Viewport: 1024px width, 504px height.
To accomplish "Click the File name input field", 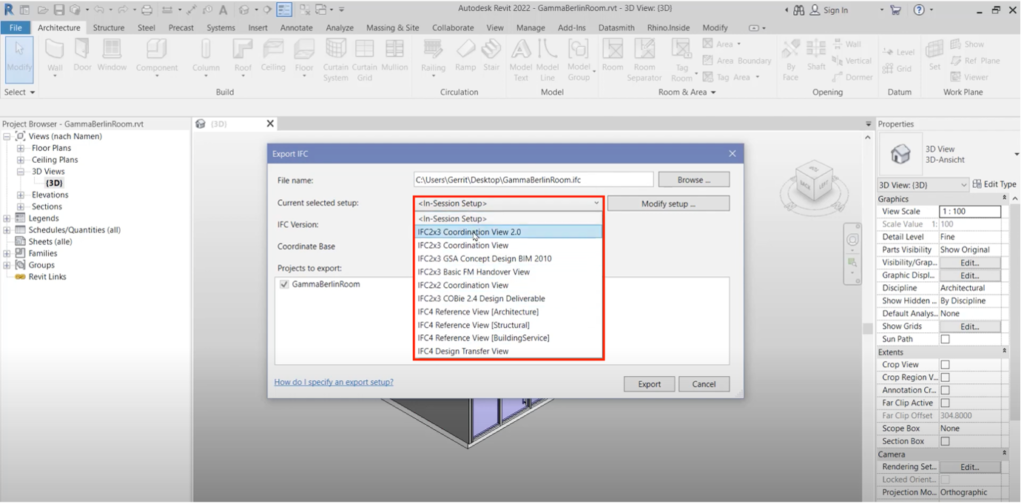I will pos(534,180).
